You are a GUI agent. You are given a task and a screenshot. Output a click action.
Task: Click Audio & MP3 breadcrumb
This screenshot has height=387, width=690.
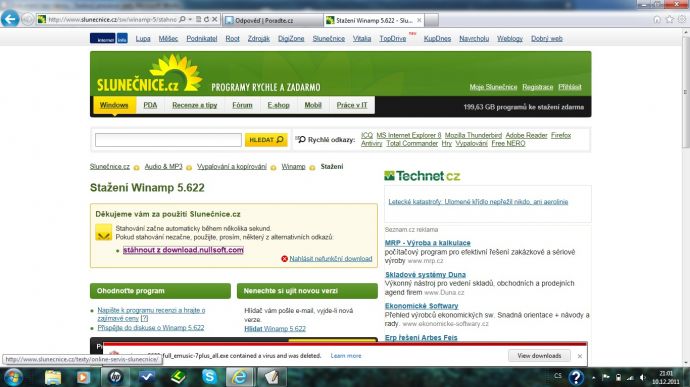163,166
